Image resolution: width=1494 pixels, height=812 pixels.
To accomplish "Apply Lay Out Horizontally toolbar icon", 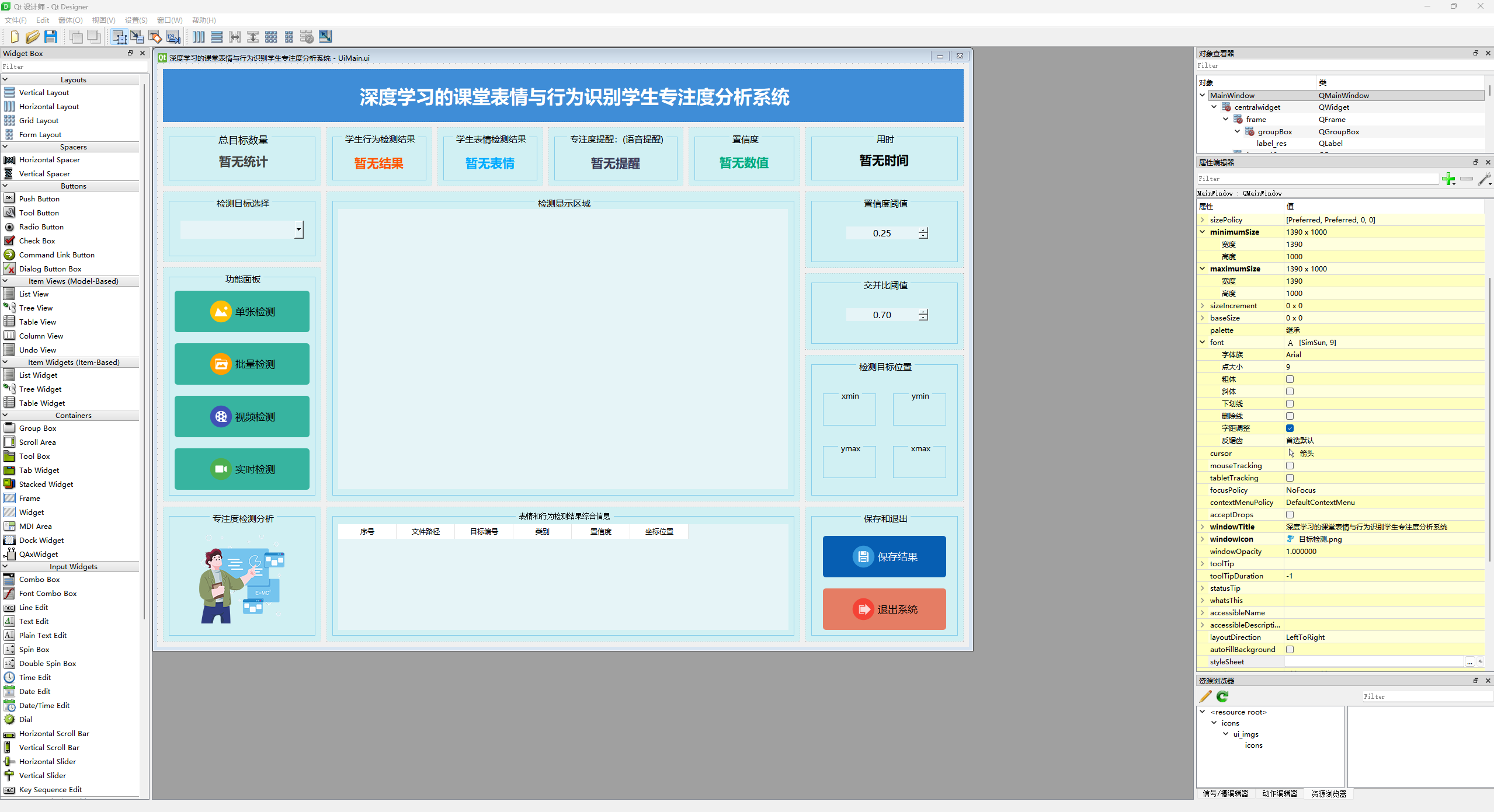I will [199, 37].
